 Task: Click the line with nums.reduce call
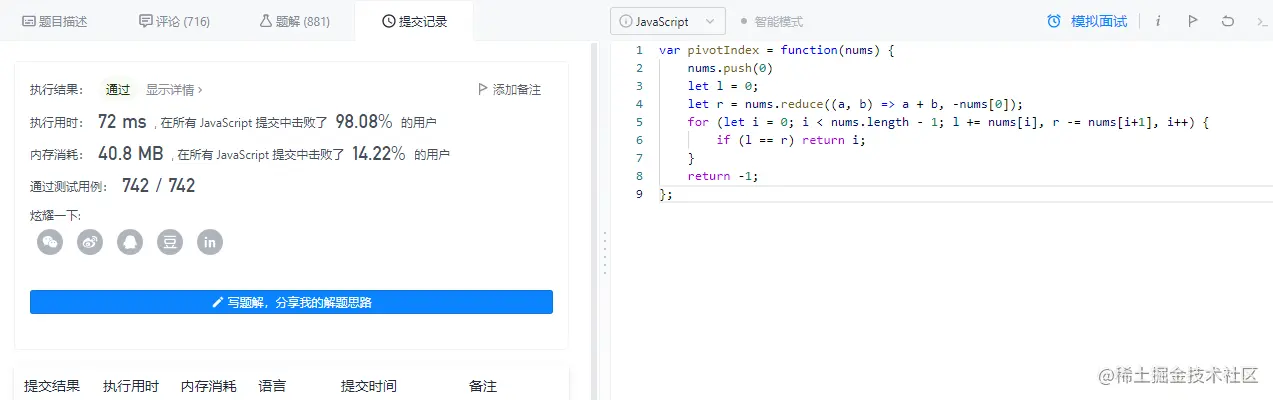coord(856,103)
